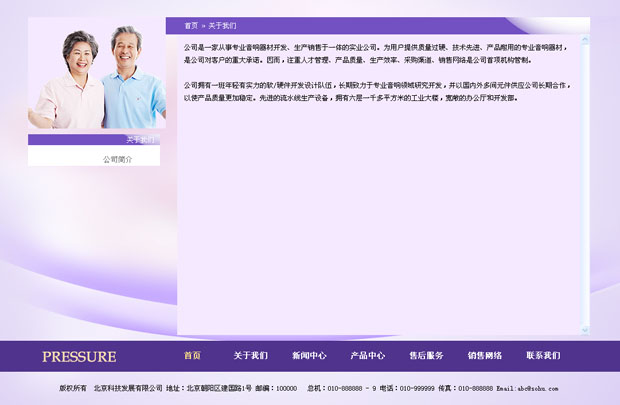The width and height of the screenshot is (620, 405).
Task: Click the 邮编 100000 footer text
Action: 276,388
